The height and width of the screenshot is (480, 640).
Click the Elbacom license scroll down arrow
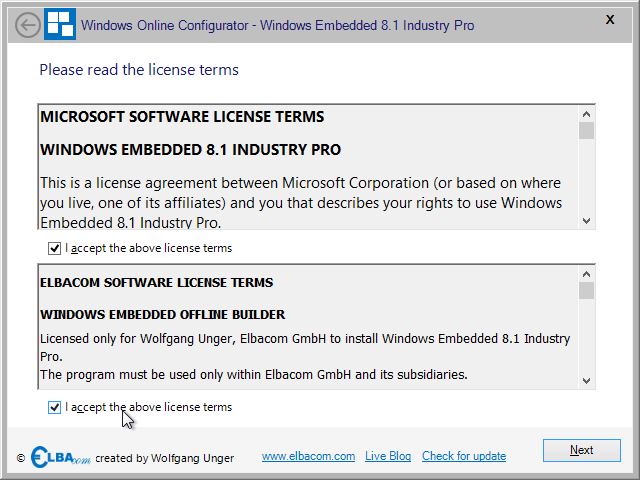tap(587, 380)
